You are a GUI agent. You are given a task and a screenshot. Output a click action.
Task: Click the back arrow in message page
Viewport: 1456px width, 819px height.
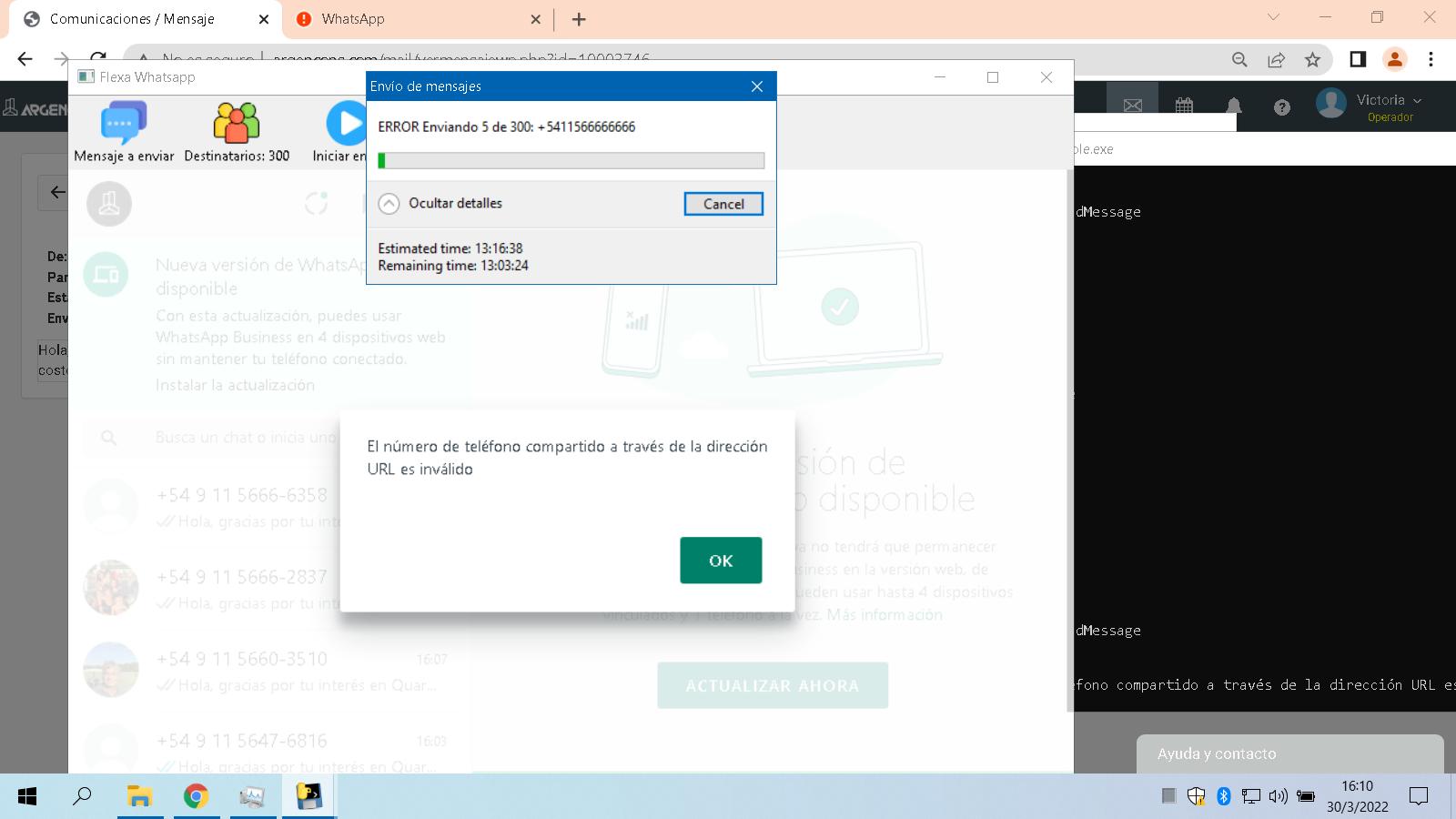[57, 192]
